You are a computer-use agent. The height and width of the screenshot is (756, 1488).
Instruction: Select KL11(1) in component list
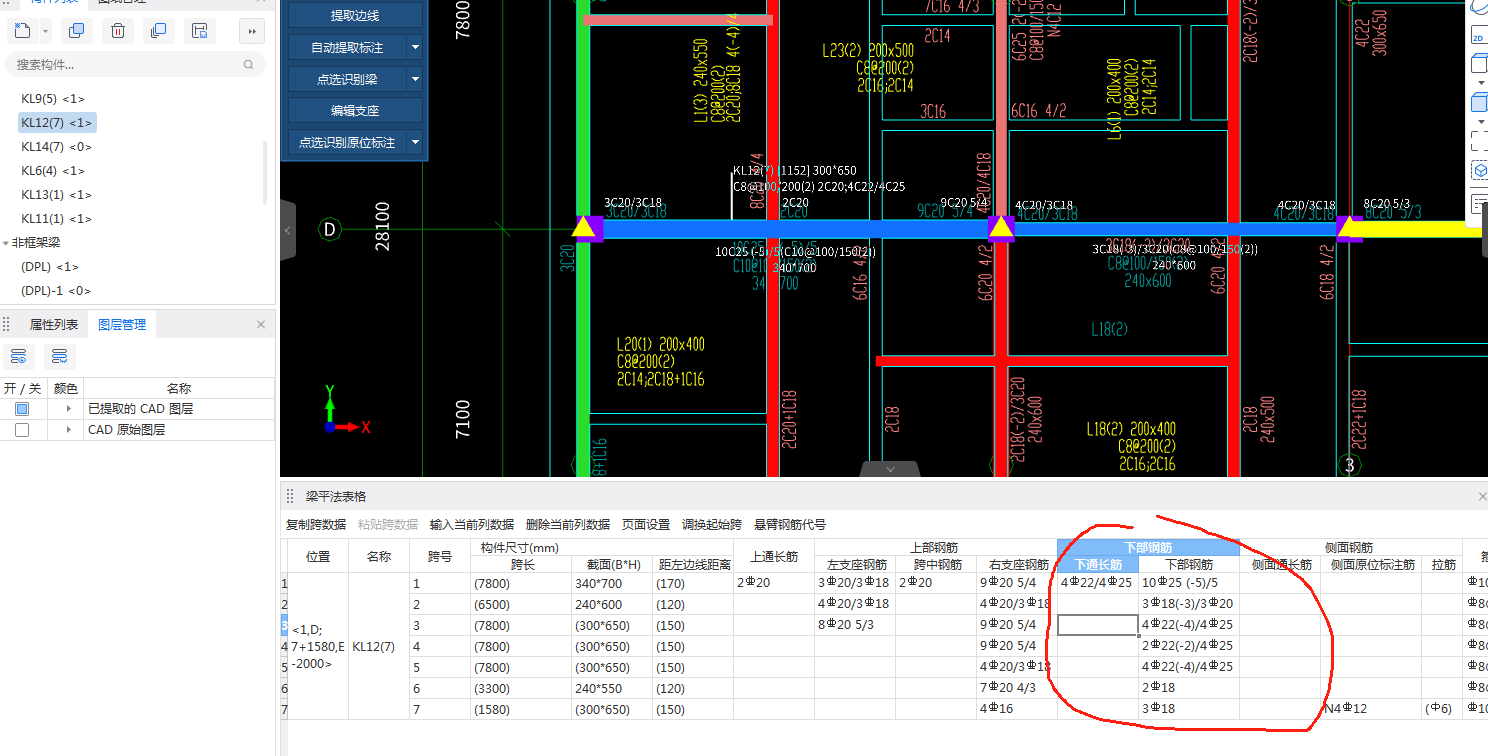click(56, 219)
